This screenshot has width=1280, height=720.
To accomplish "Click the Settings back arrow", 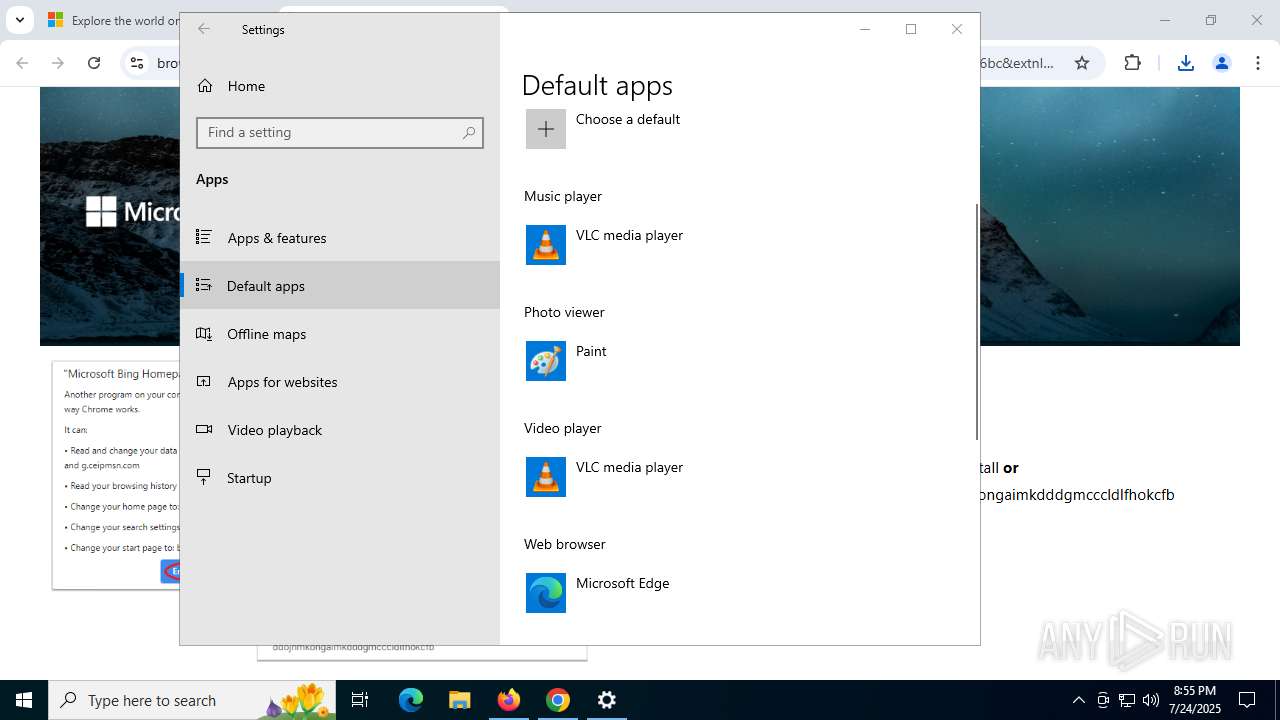I will [x=204, y=29].
